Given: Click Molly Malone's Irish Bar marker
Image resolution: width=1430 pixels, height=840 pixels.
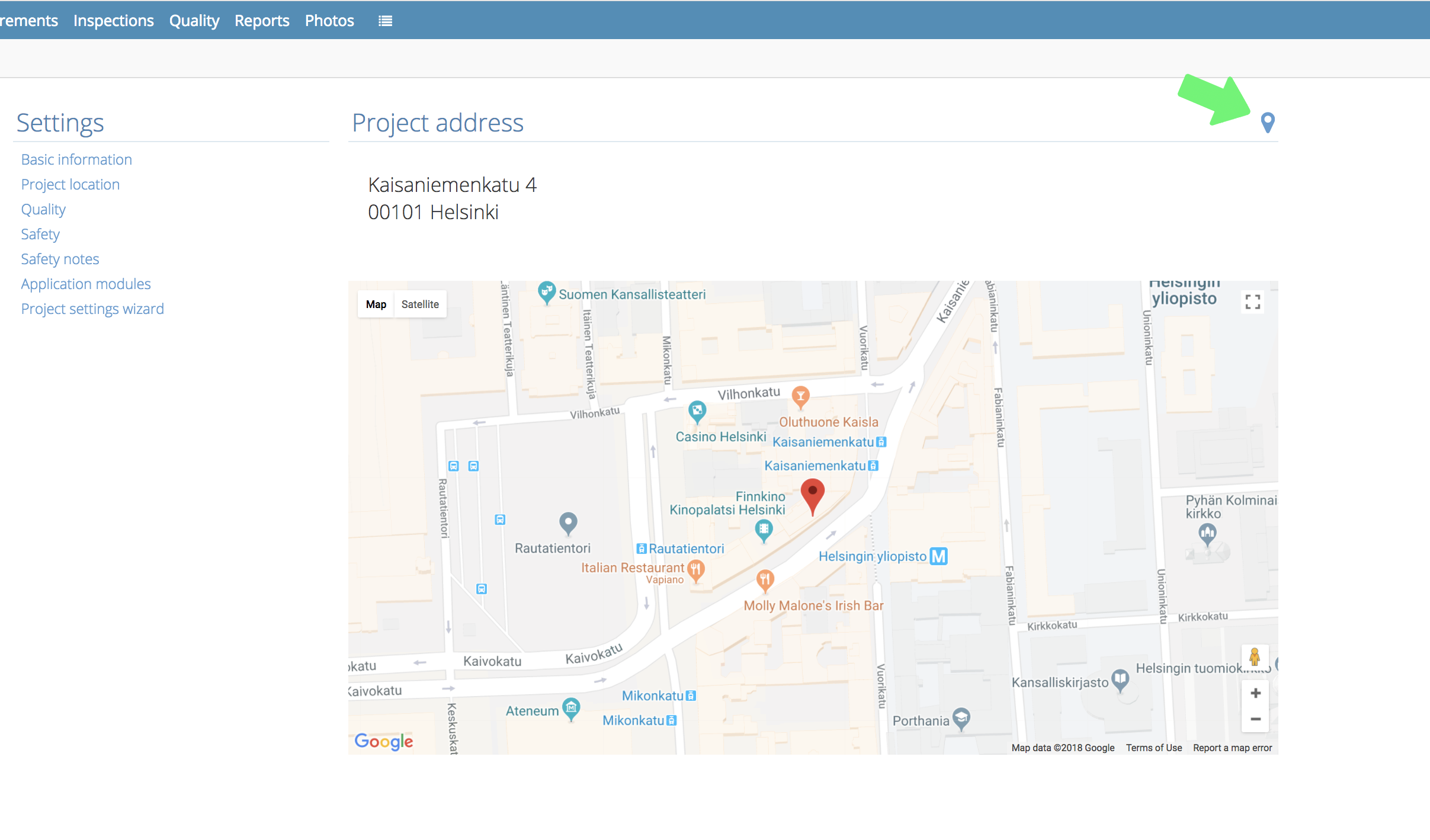Looking at the screenshot, I should (765, 581).
